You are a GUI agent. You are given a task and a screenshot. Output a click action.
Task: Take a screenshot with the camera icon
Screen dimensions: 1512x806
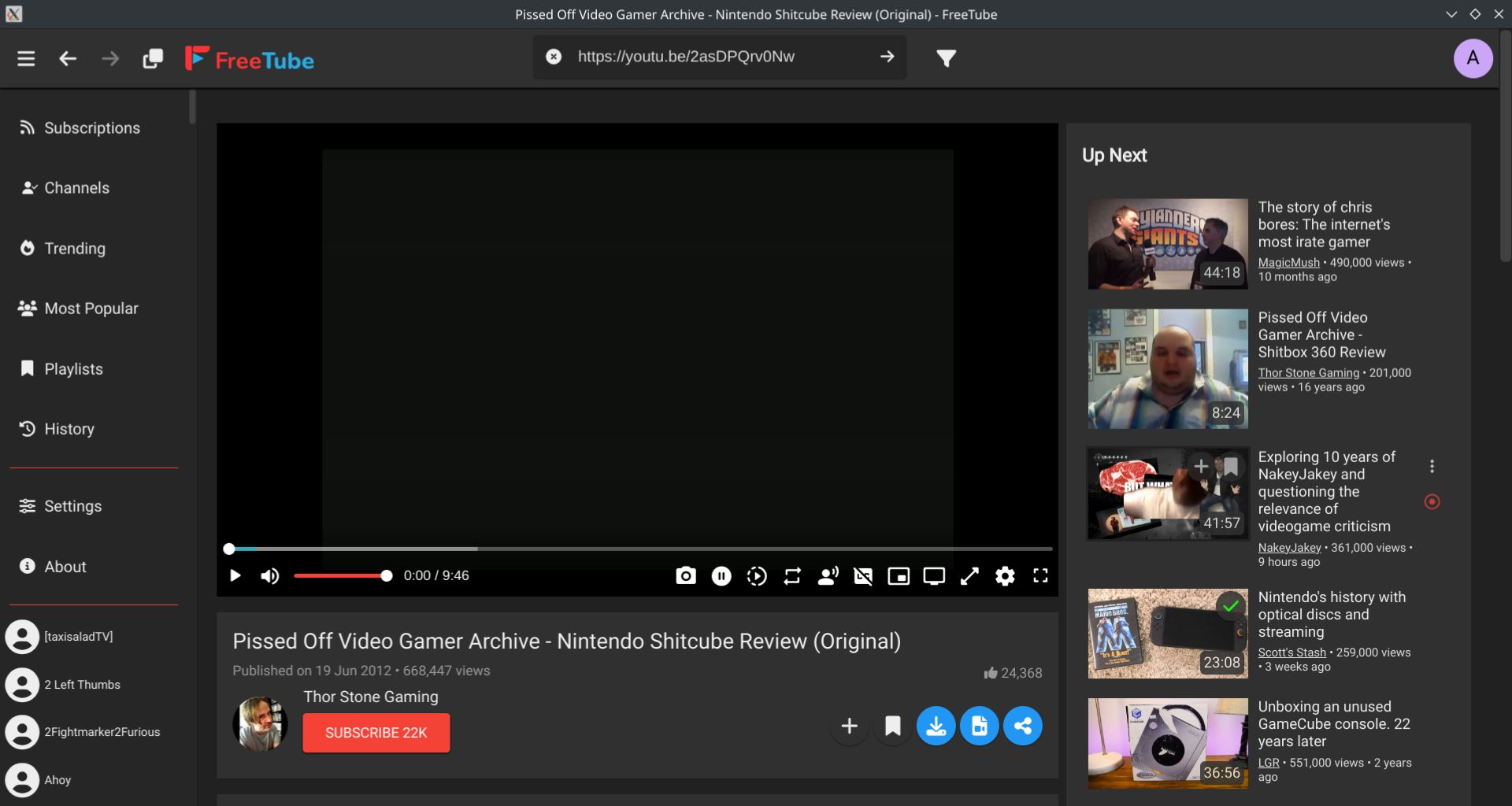coord(685,576)
